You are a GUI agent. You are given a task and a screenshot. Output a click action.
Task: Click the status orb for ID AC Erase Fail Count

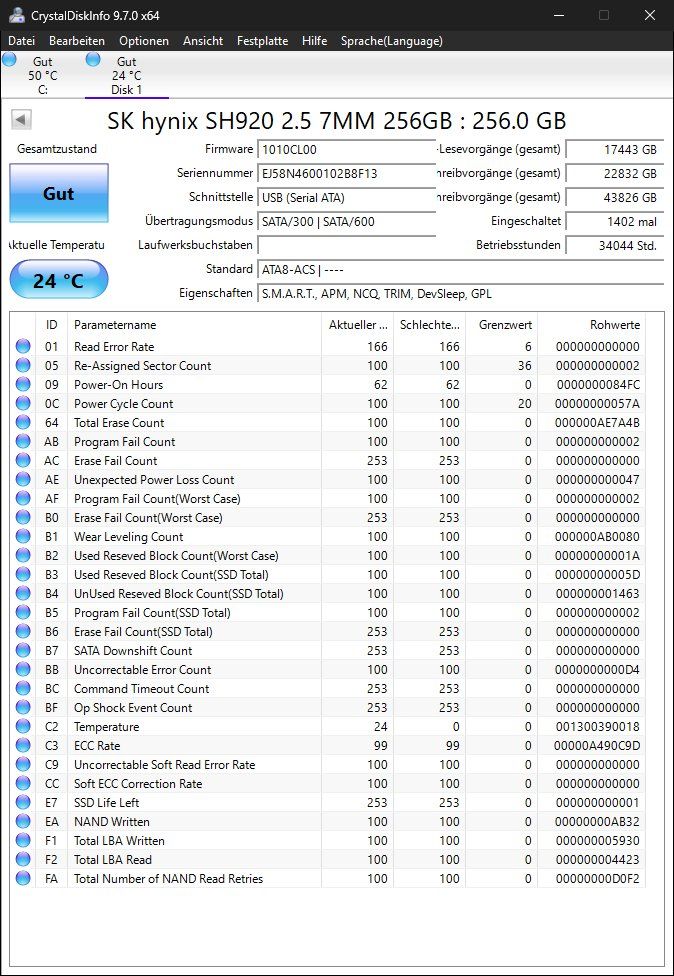[x=23, y=461]
